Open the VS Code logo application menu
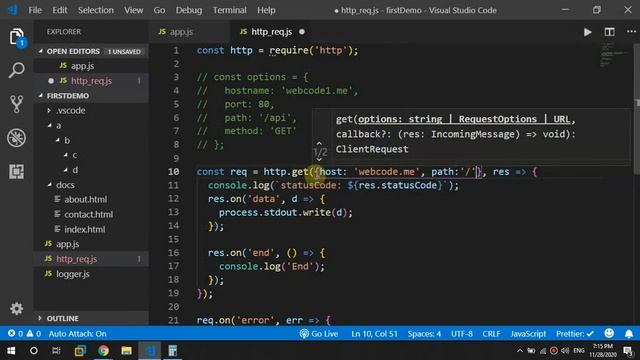 point(12,10)
